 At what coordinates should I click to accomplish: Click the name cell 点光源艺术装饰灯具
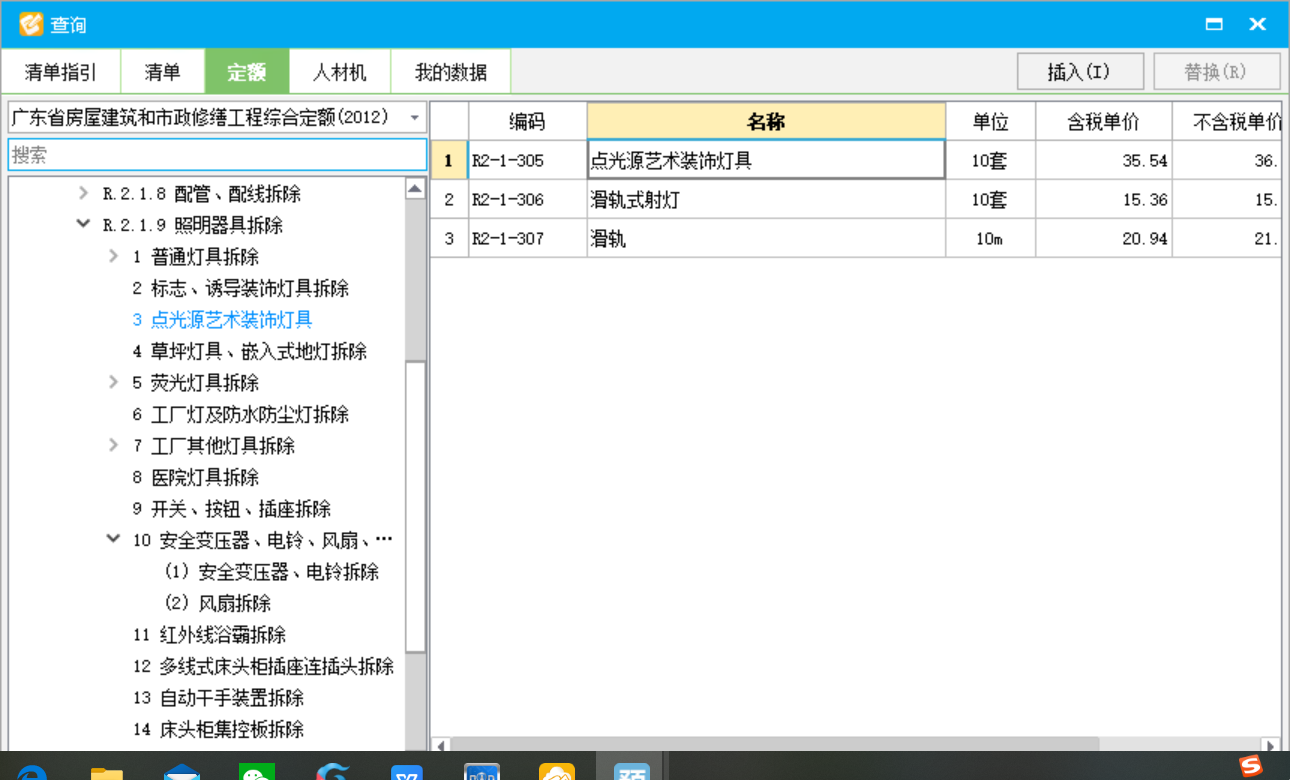(766, 160)
